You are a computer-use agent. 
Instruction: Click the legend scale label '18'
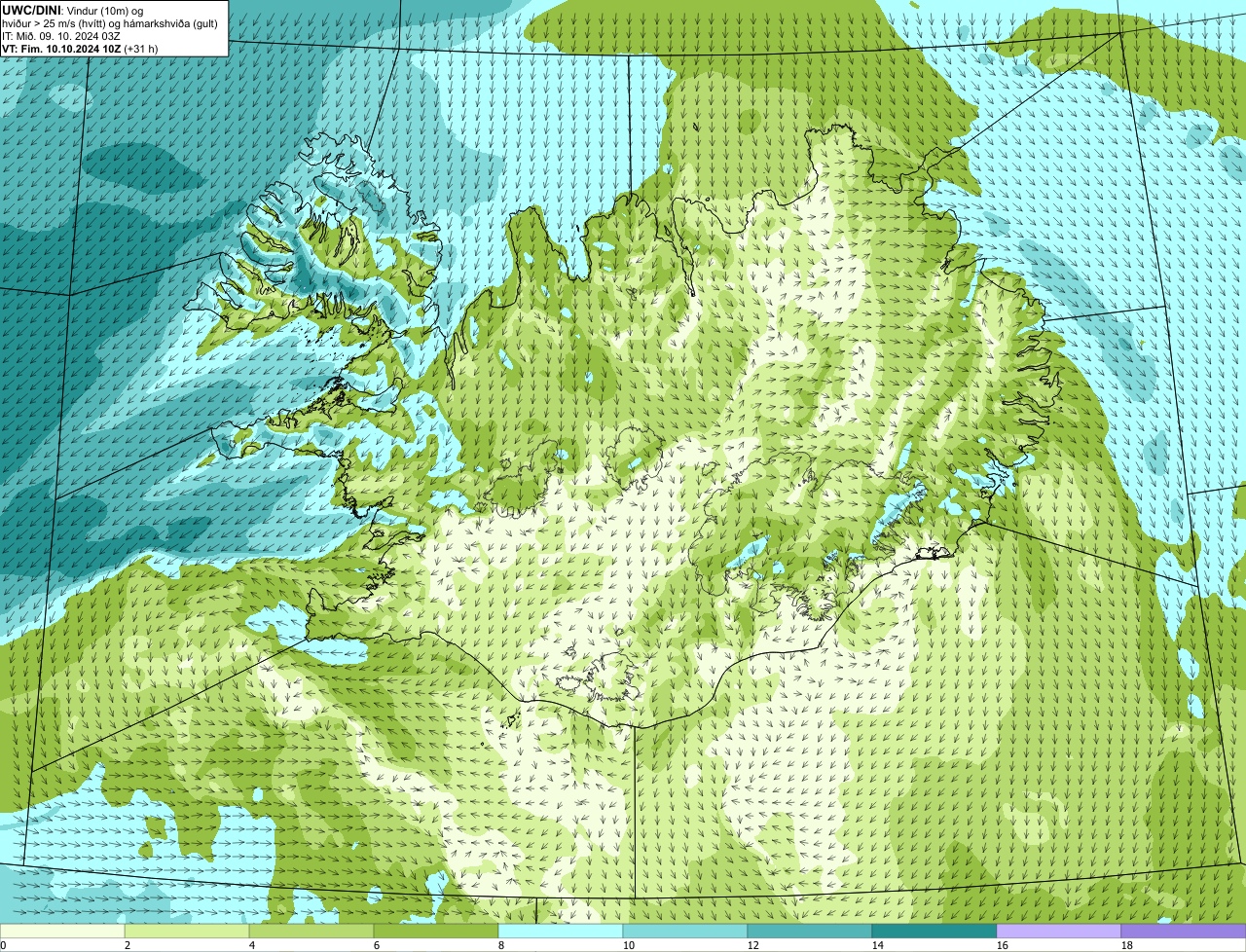point(1127,945)
